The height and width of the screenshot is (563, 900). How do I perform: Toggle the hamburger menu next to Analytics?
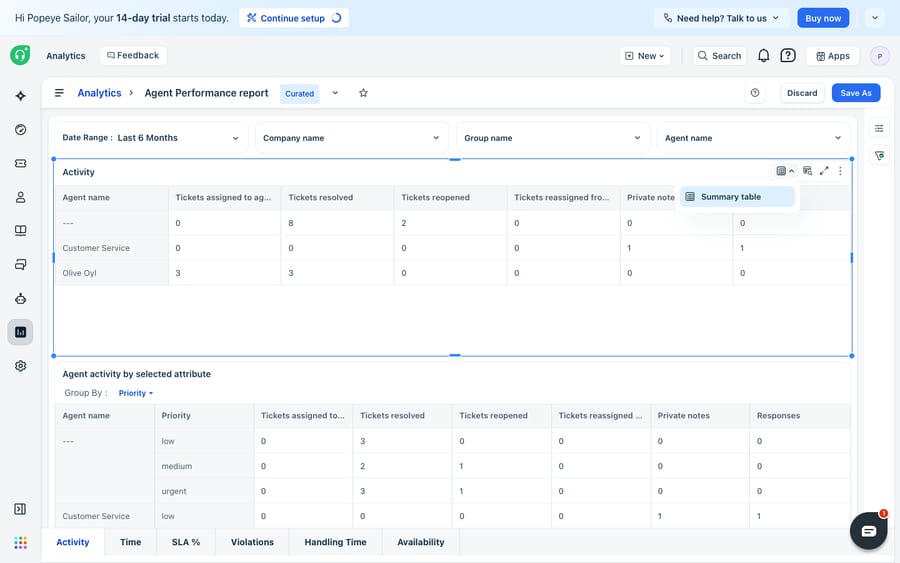tap(59, 93)
